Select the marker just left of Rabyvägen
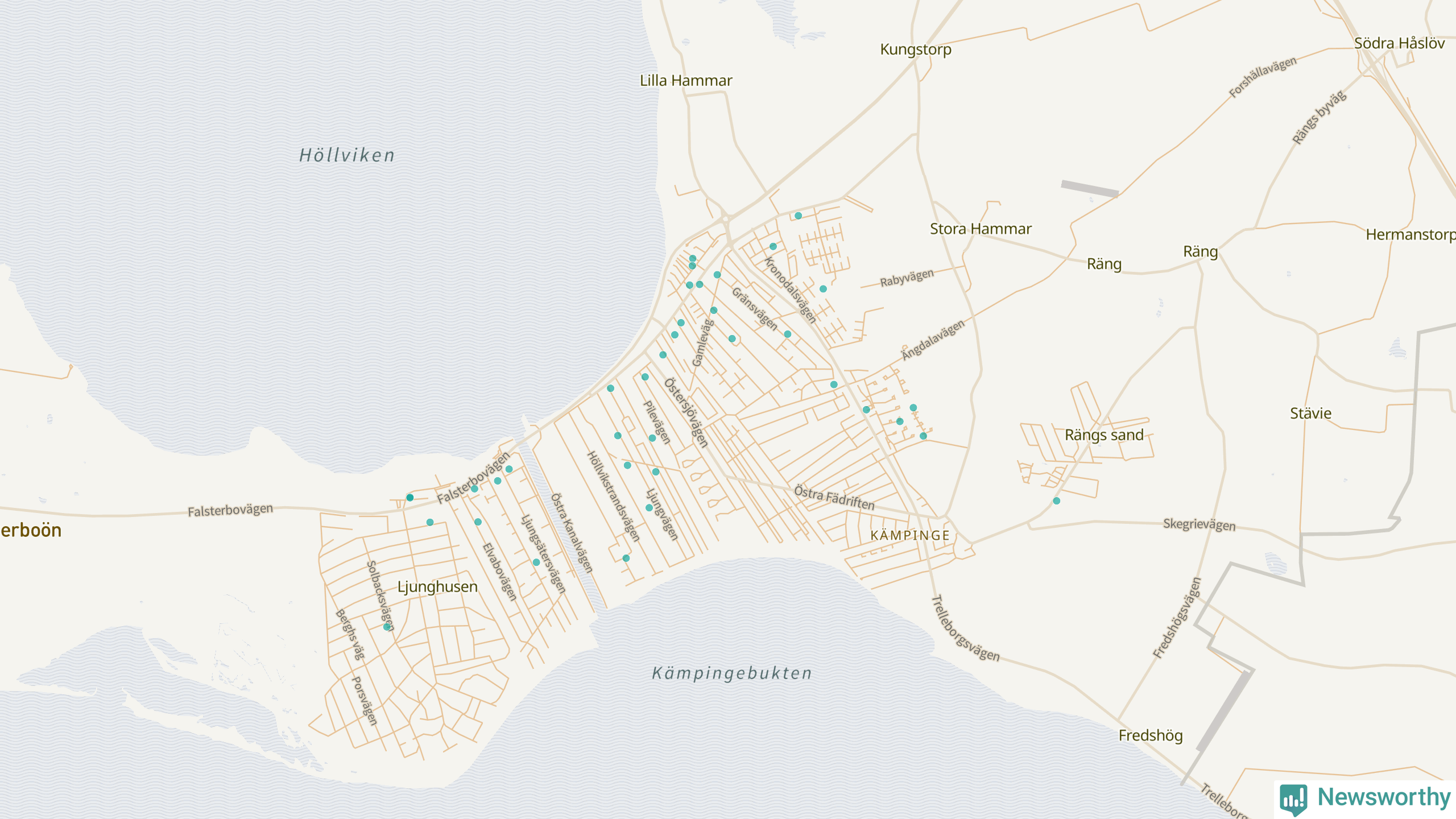 coord(823,289)
